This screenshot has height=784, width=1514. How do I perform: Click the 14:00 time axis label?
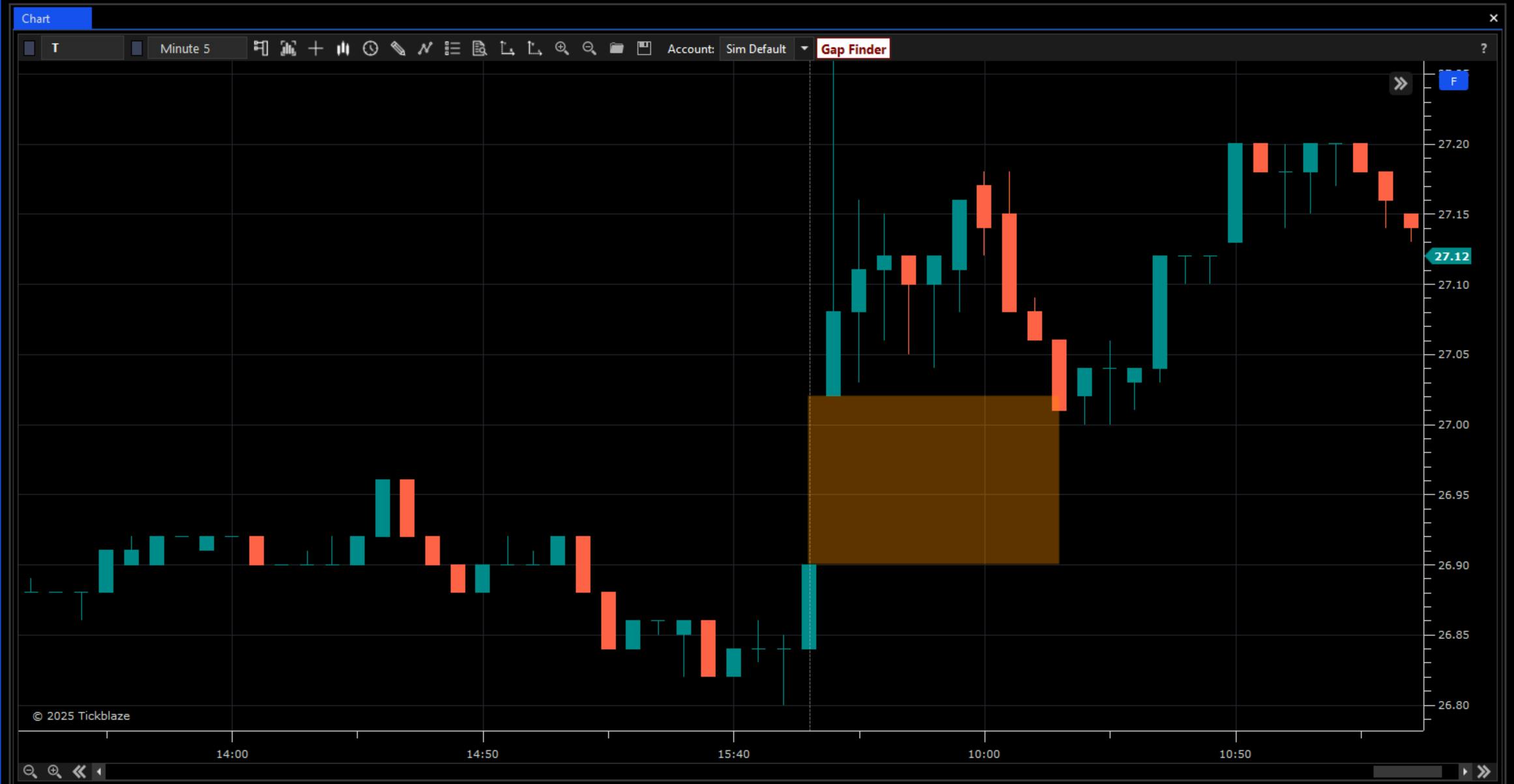(x=232, y=754)
